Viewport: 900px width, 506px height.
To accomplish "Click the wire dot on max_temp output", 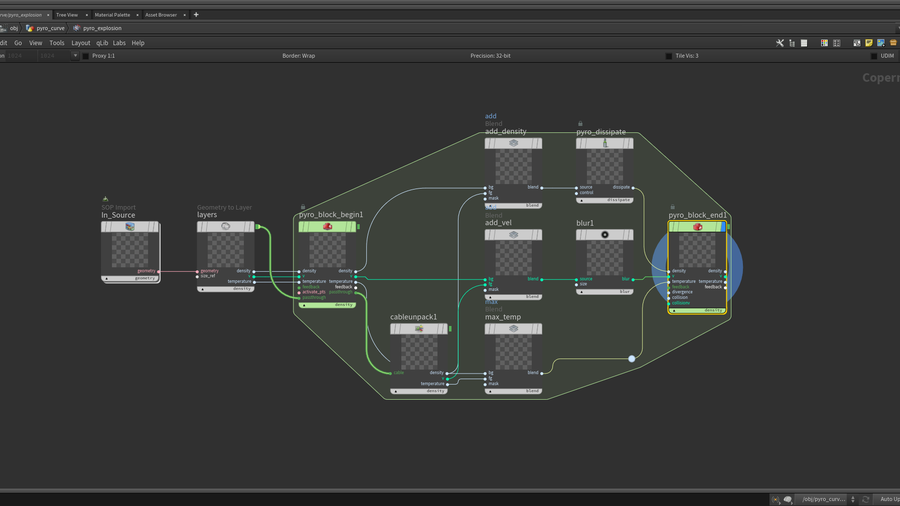I will tap(631, 358).
